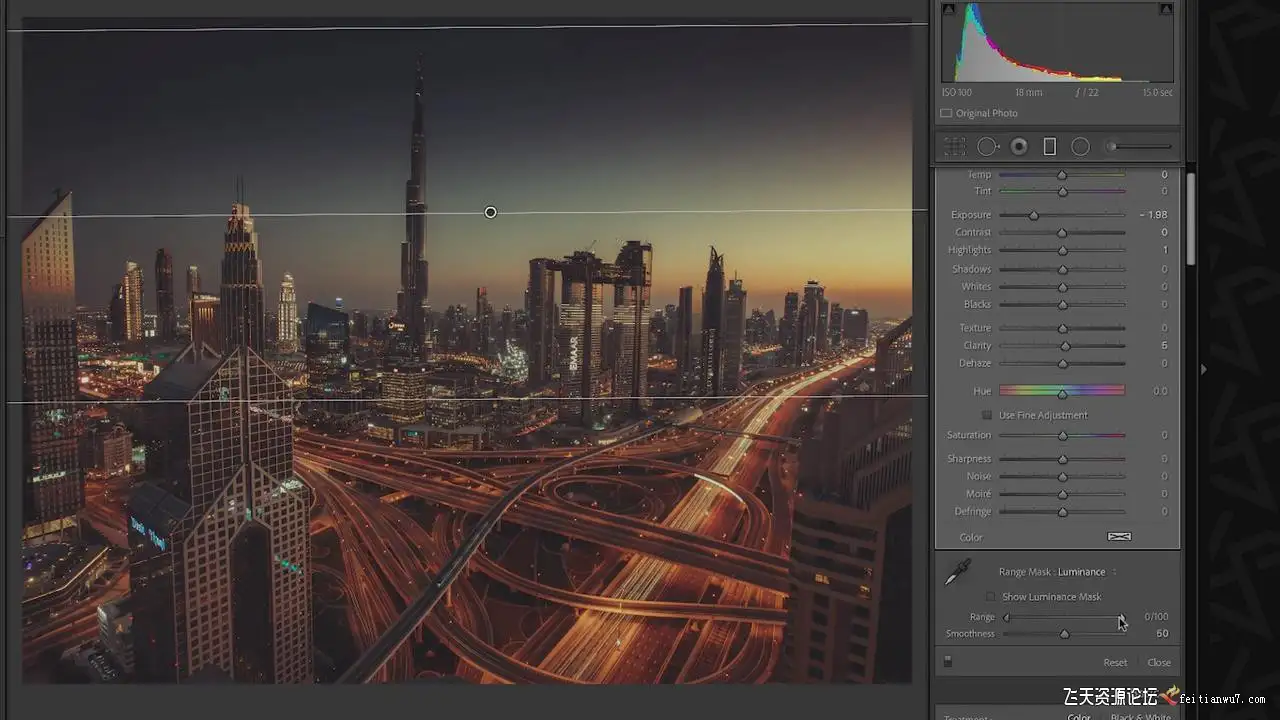Image resolution: width=1280 pixels, height=720 pixels.
Task: Click the Clarity value 5
Action: click(x=1164, y=346)
